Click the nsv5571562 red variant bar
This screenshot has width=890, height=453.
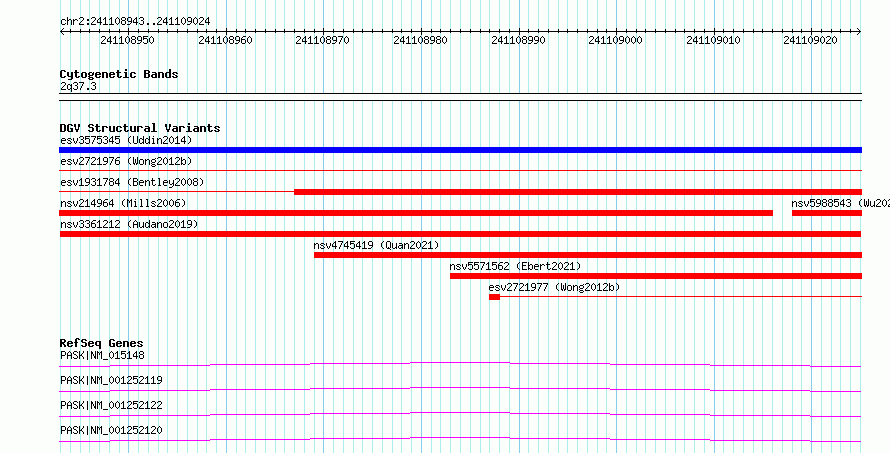pos(656,276)
